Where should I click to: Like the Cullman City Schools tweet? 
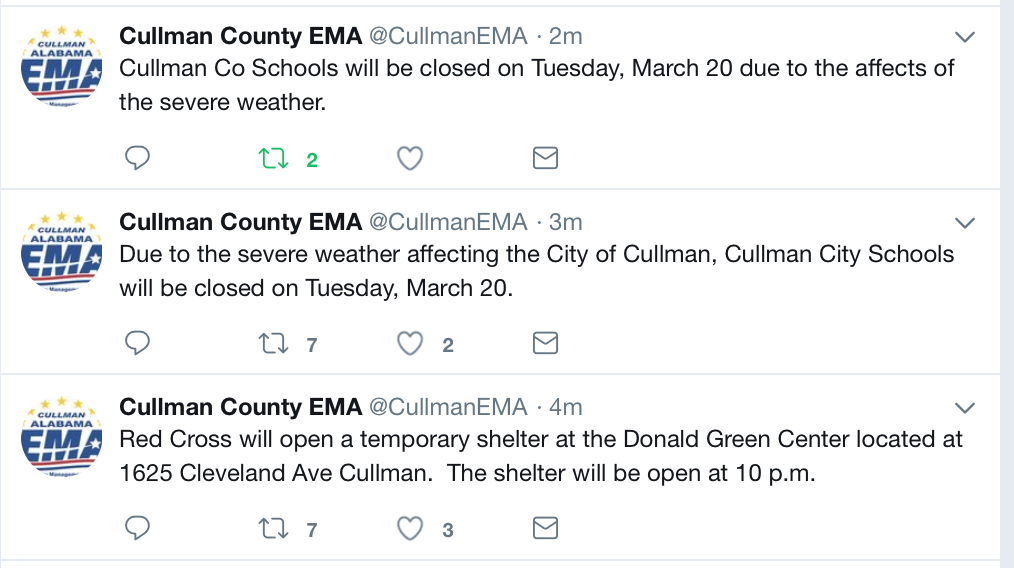(x=410, y=343)
